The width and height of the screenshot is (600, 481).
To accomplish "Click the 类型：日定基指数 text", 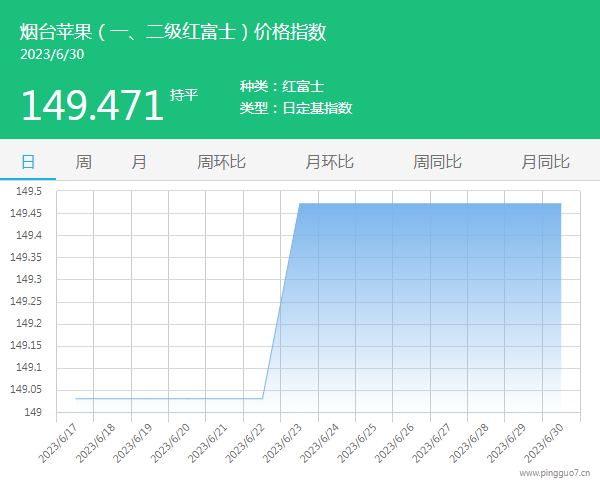I will [296, 108].
